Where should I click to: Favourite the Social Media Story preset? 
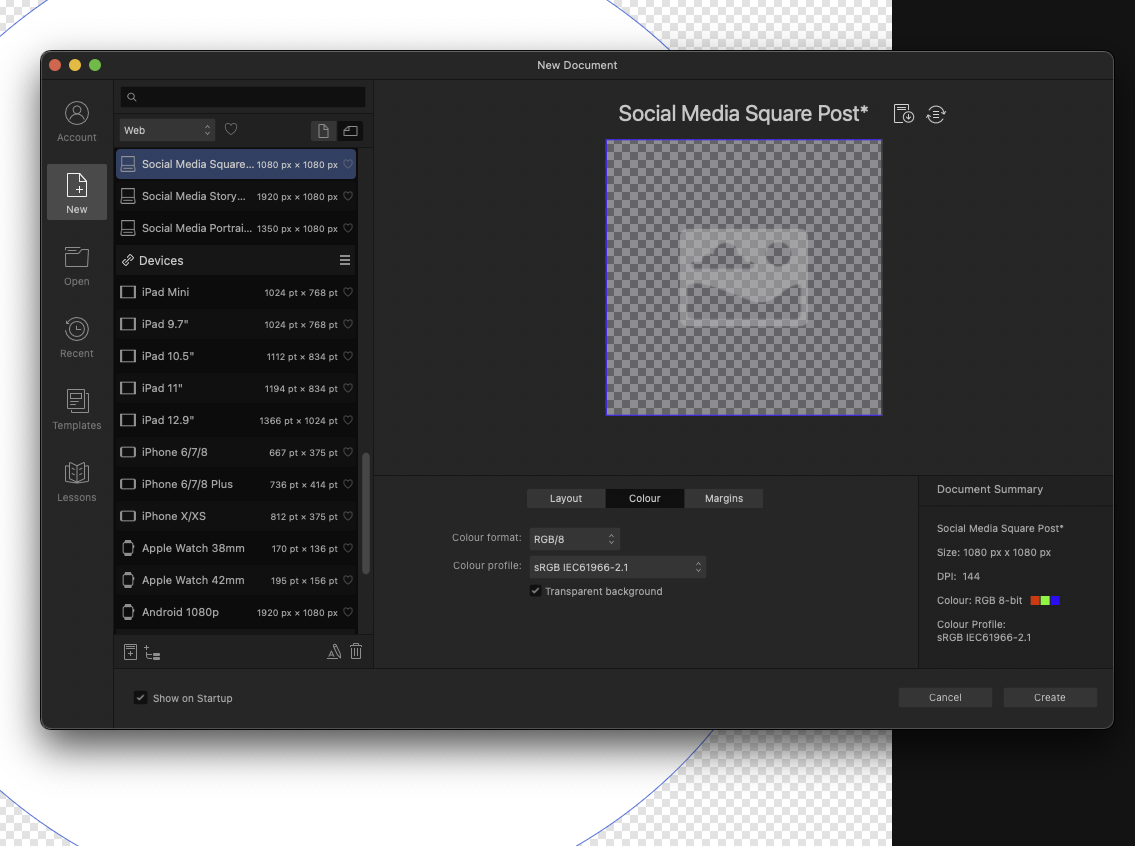click(348, 196)
